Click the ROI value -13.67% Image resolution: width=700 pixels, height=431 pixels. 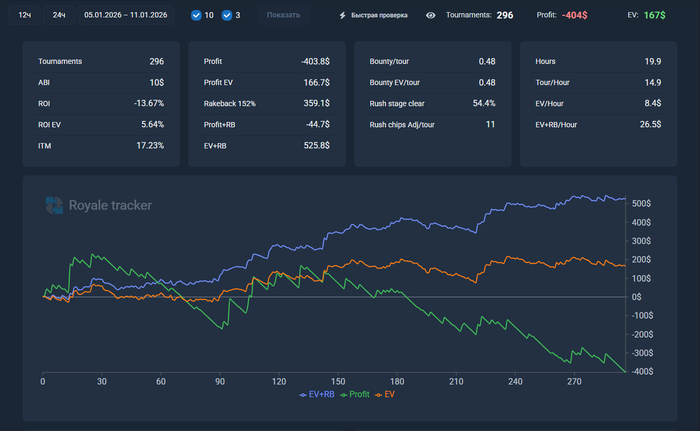click(x=149, y=103)
